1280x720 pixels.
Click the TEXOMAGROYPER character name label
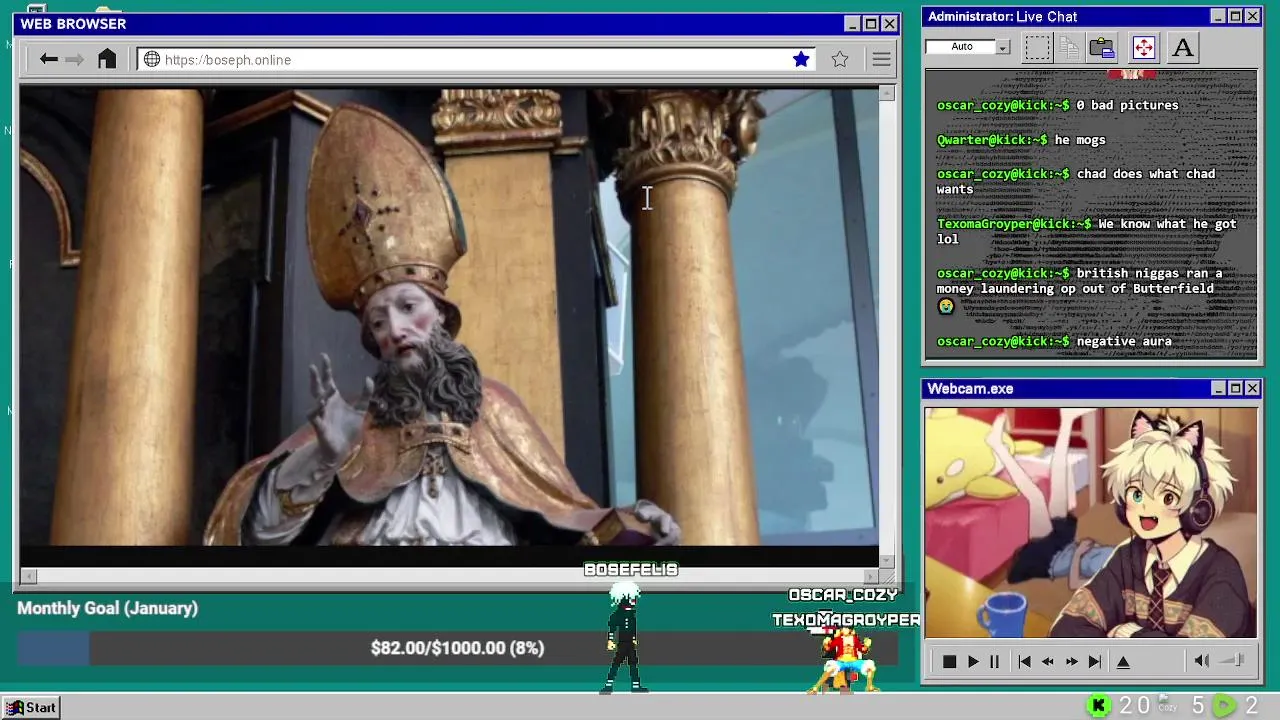coord(846,620)
